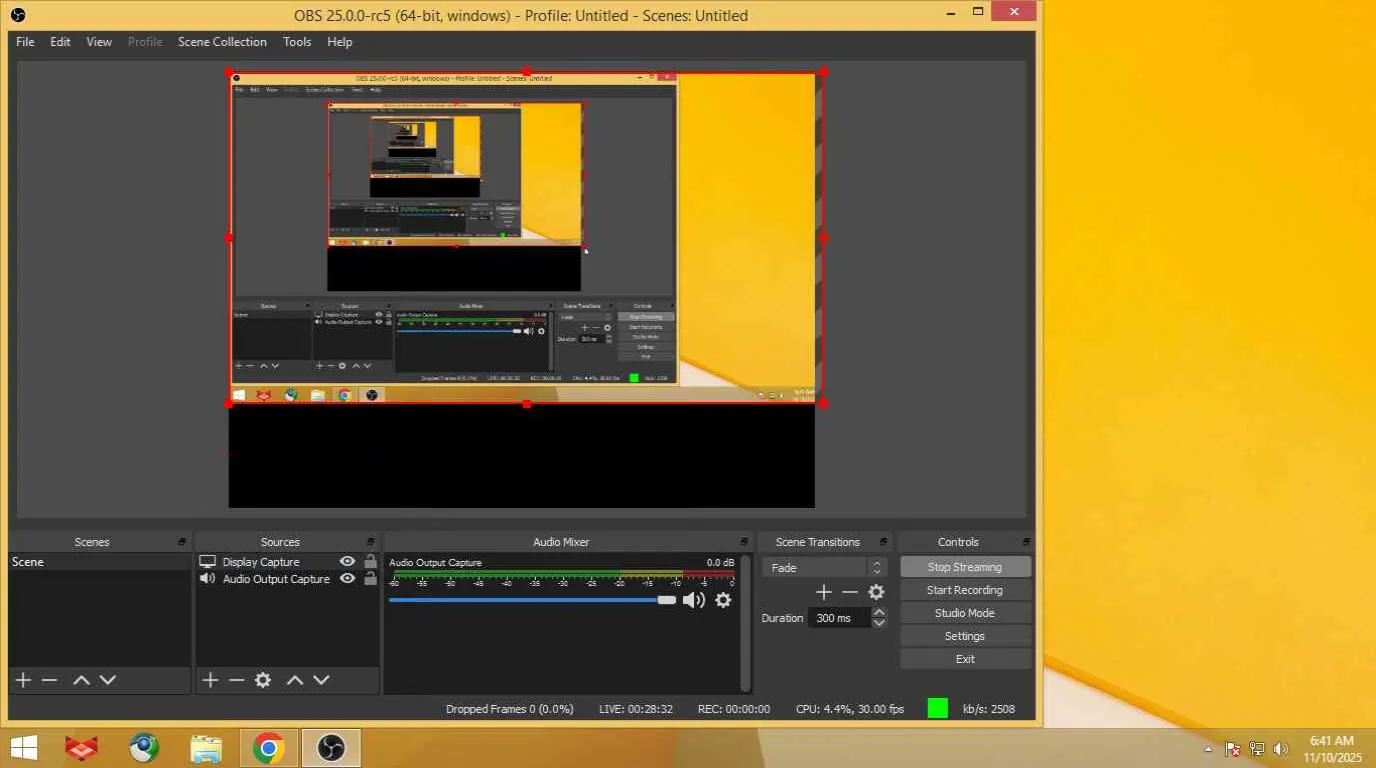Click the Dropped Frames 0 (0.0%) status text
This screenshot has height=768, width=1376.
click(510, 709)
